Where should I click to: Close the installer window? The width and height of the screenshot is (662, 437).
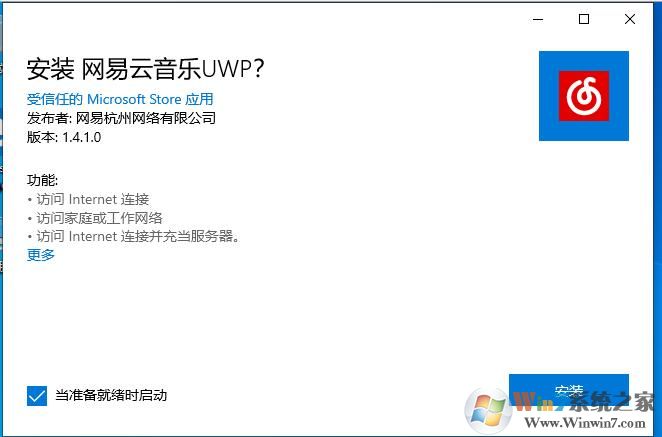point(630,19)
